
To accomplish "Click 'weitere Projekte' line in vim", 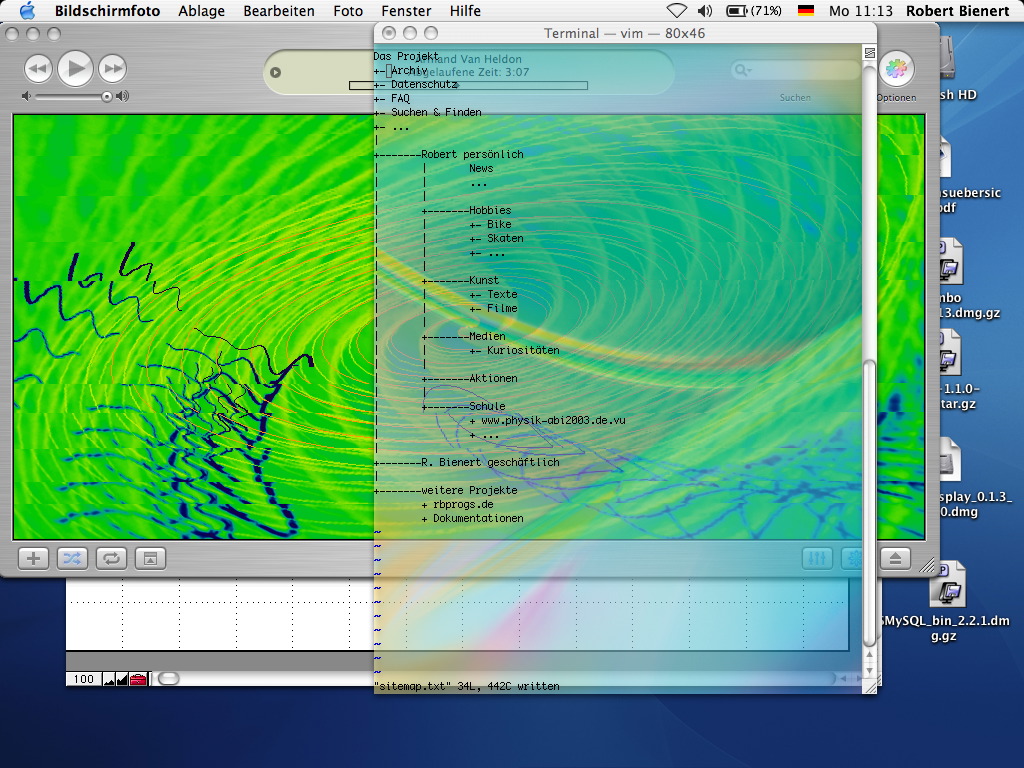I will (469, 490).
